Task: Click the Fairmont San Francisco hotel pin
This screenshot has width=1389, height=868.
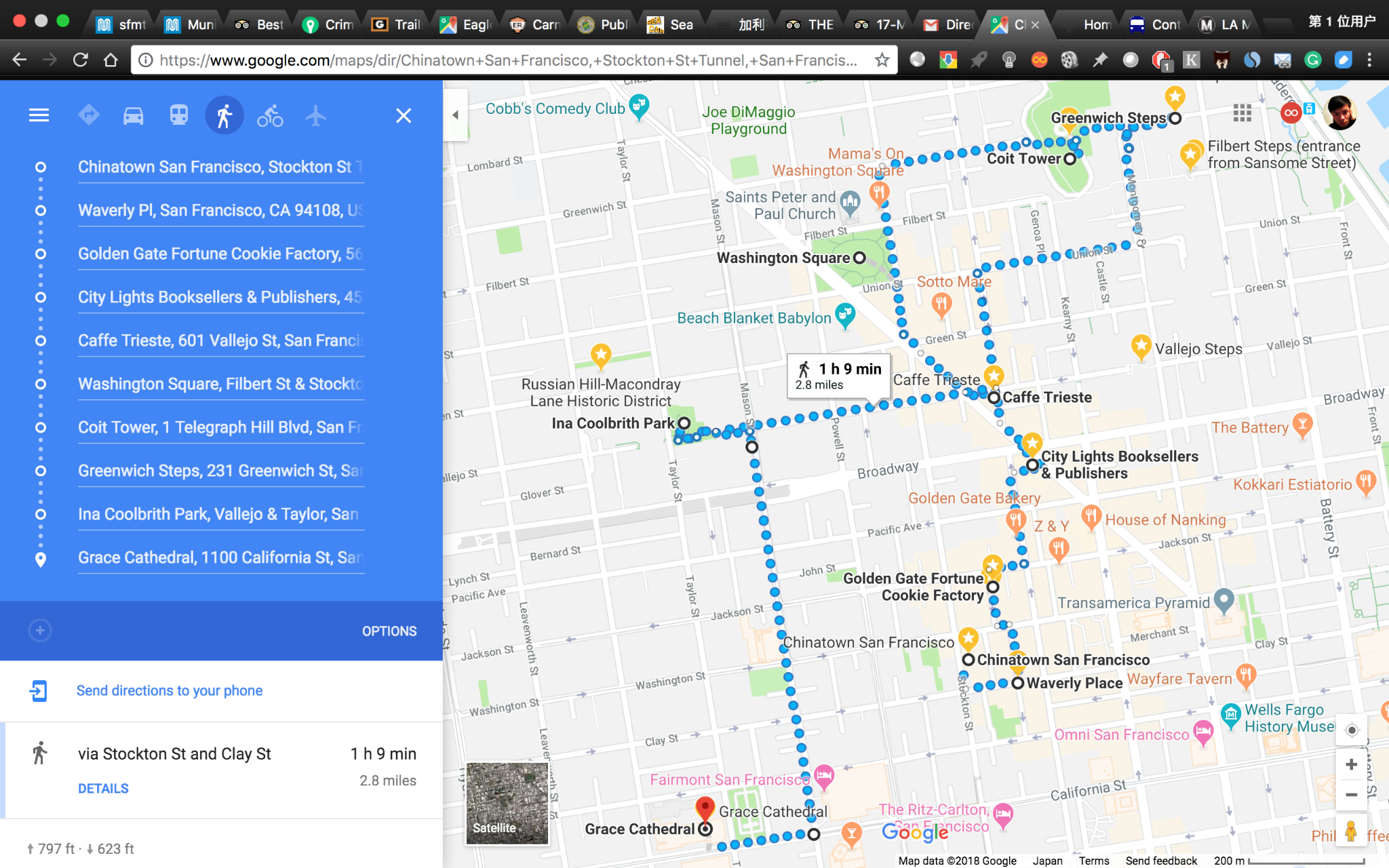Action: [824, 776]
